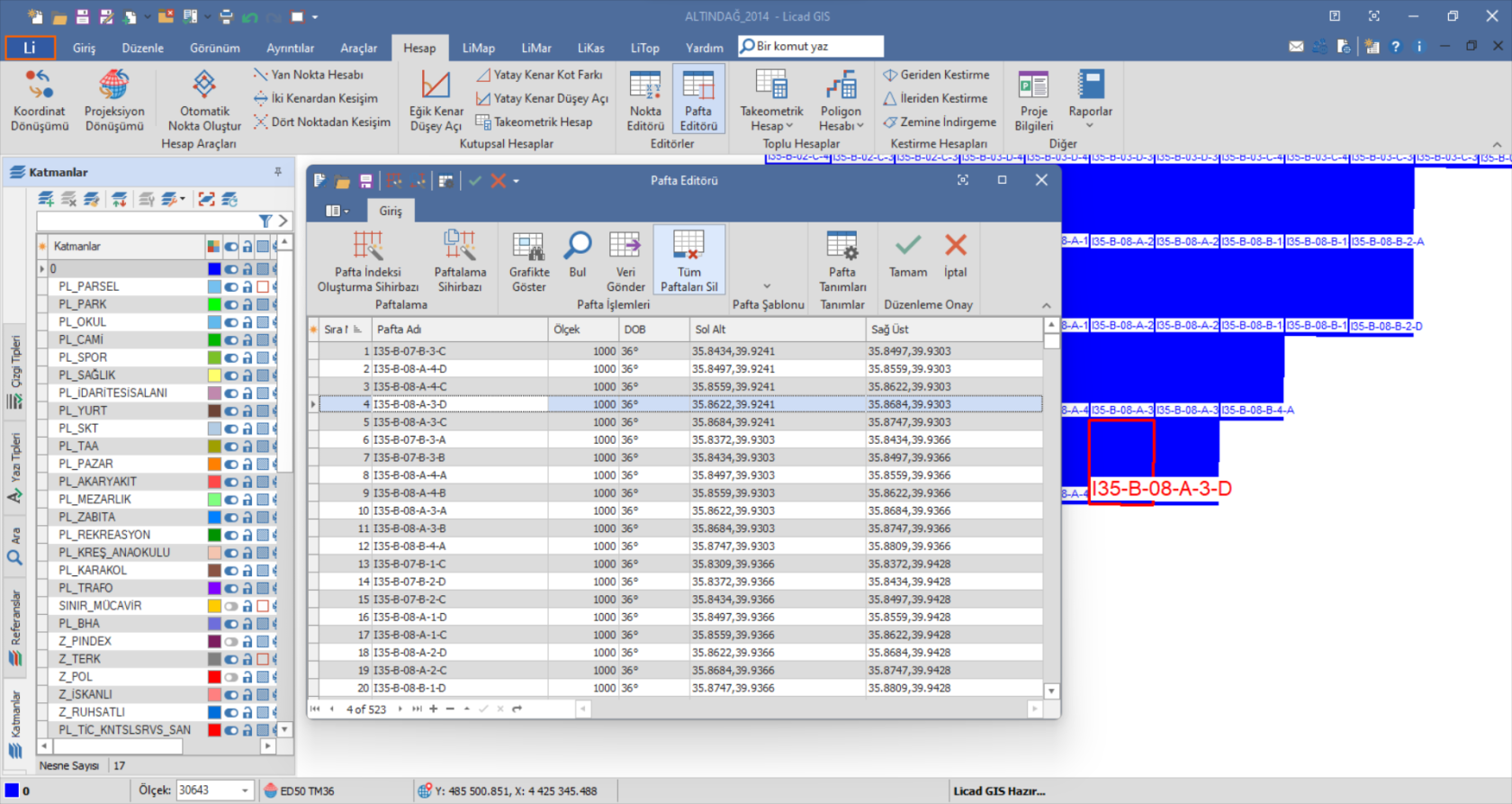Screen dimensions: 1512x804
Task: Open Araçlar ribbon tab
Action: point(358,48)
